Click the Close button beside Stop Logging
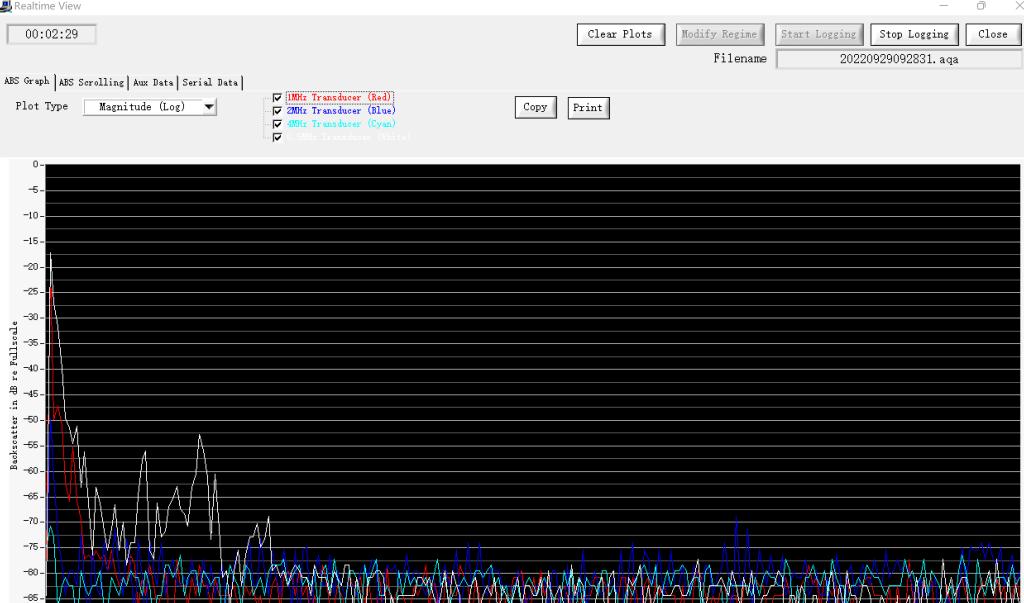 (x=992, y=34)
